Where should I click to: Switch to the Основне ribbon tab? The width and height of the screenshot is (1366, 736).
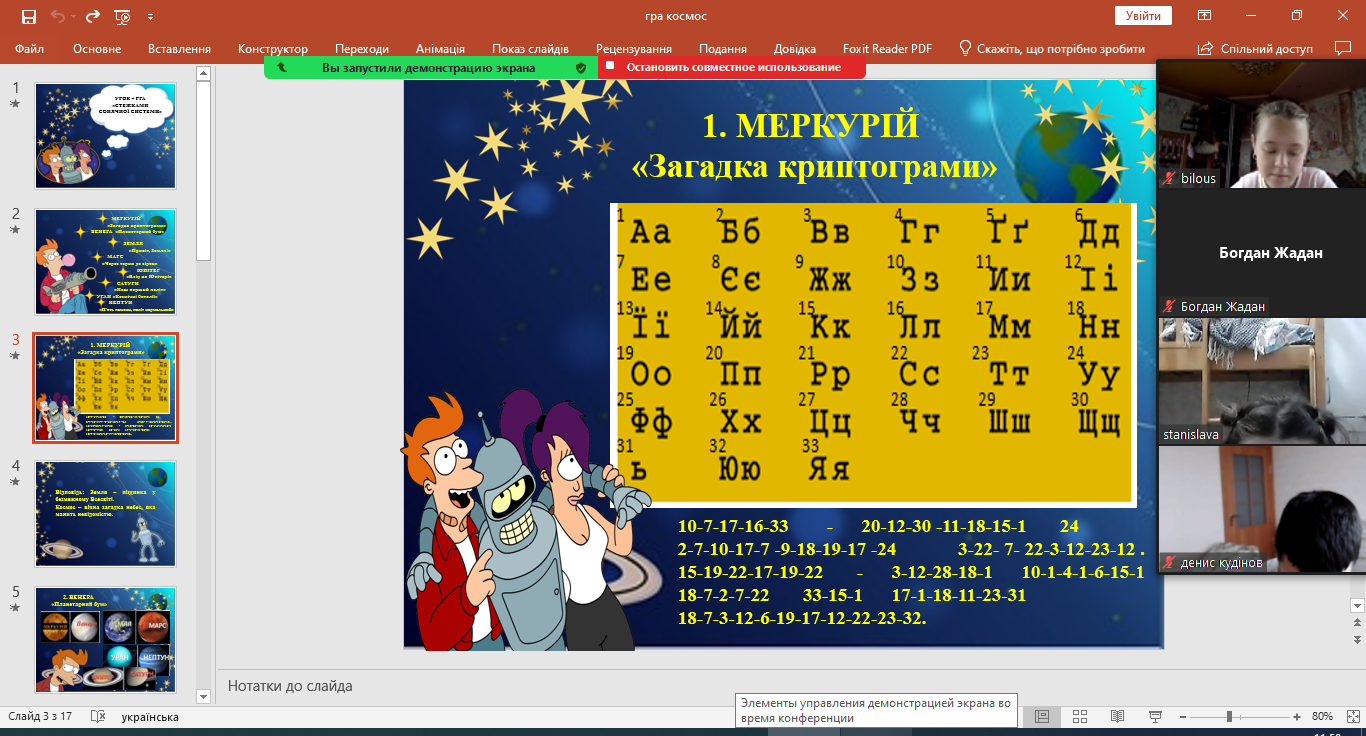97,49
